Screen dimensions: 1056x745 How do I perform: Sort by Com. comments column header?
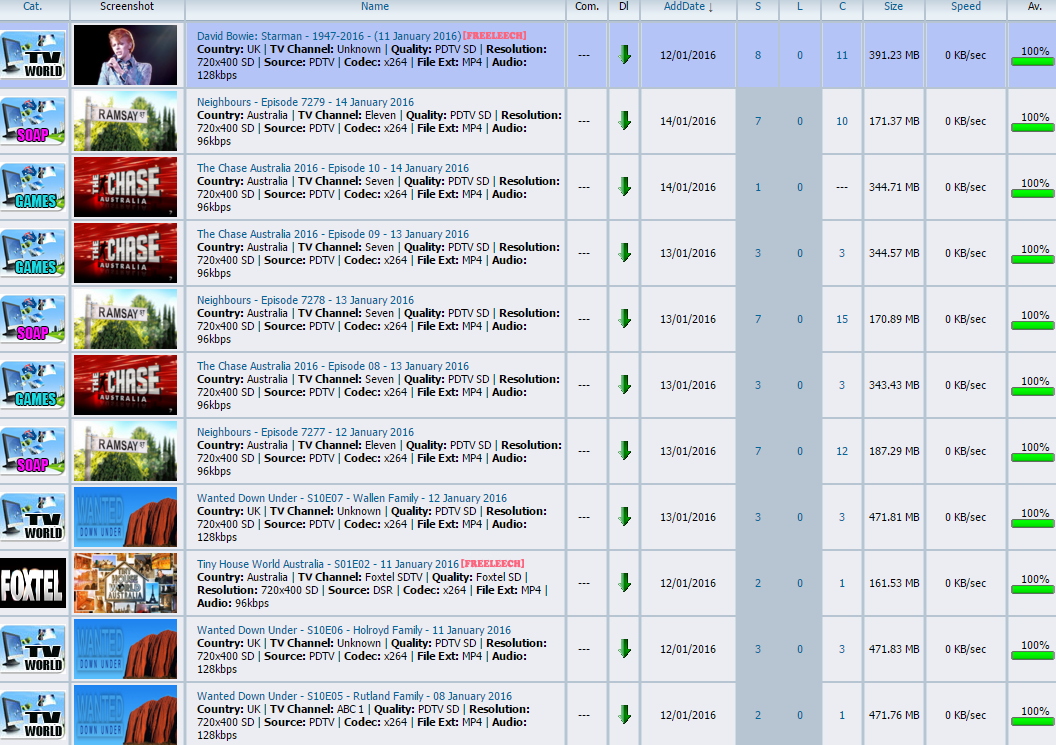(587, 6)
